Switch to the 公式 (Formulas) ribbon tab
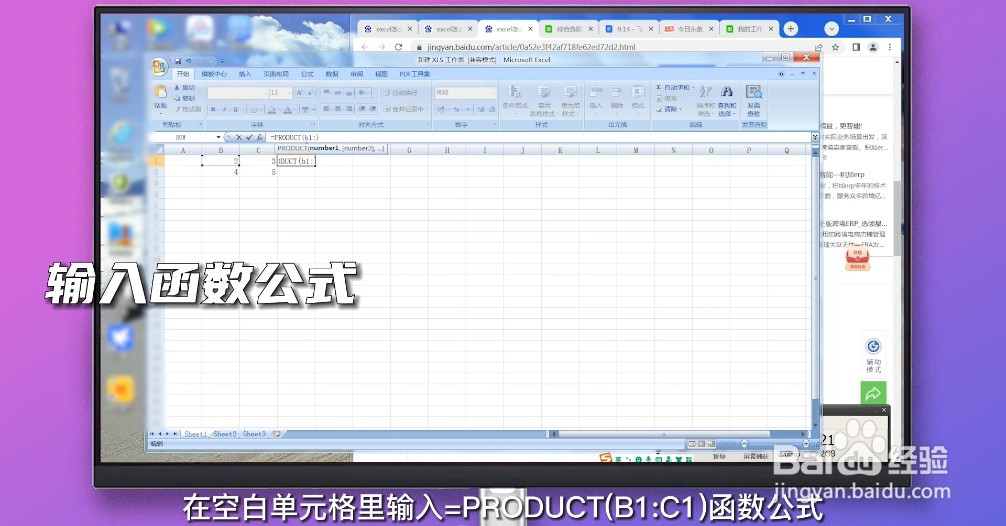The width and height of the screenshot is (1006, 526). tap(307, 74)
